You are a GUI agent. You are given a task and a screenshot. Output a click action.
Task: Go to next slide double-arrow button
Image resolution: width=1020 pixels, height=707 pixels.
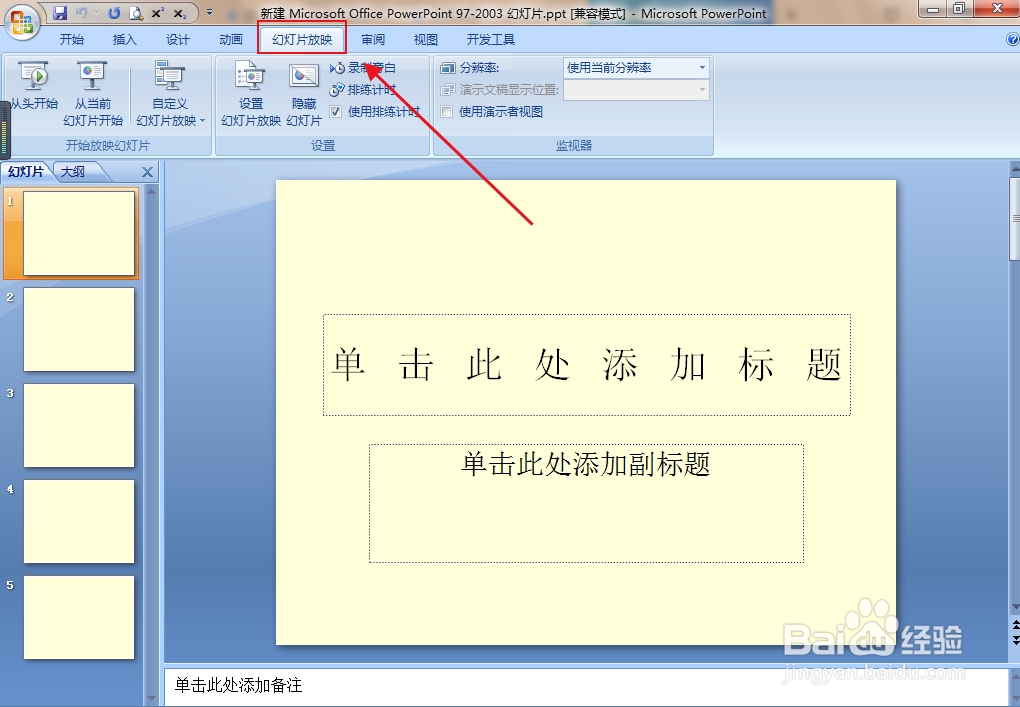click(1015, 639)
